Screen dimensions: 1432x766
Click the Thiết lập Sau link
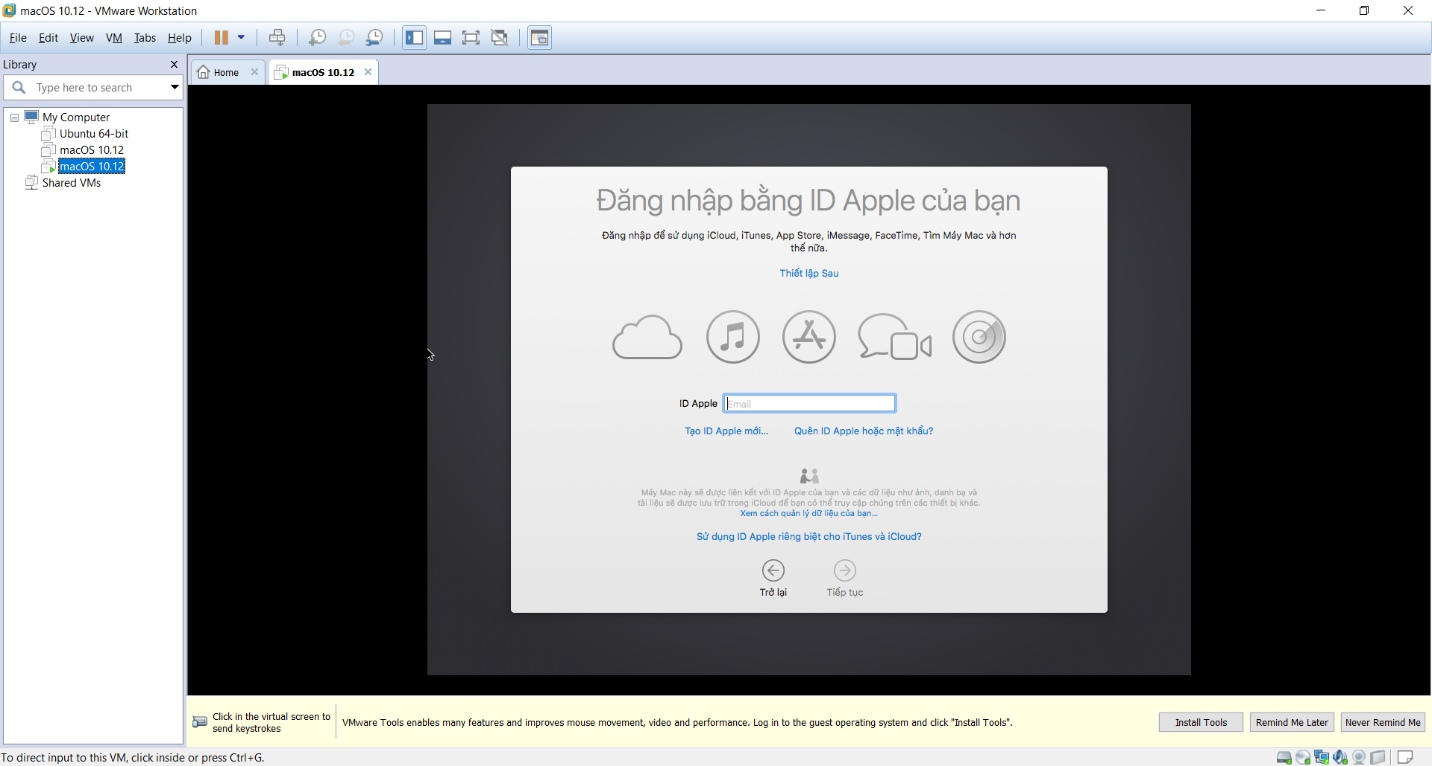(x=809, y=273)
